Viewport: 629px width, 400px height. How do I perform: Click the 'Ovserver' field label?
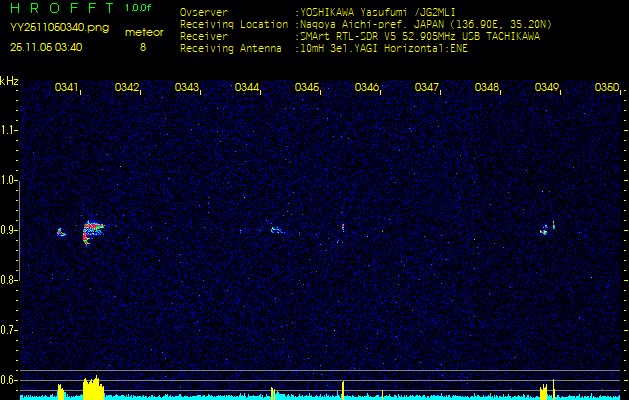[204, 12]
